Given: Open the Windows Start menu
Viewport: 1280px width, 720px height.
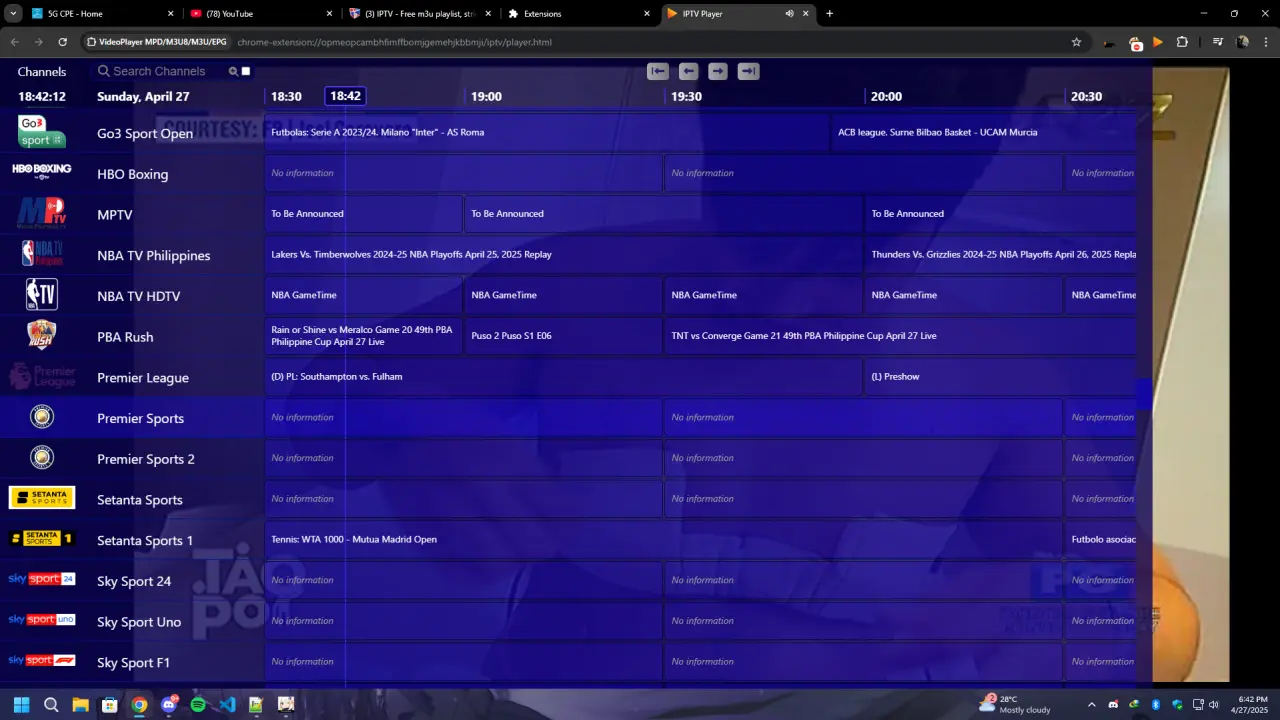Looking at the screenshot, I should [x=21, y=705].
